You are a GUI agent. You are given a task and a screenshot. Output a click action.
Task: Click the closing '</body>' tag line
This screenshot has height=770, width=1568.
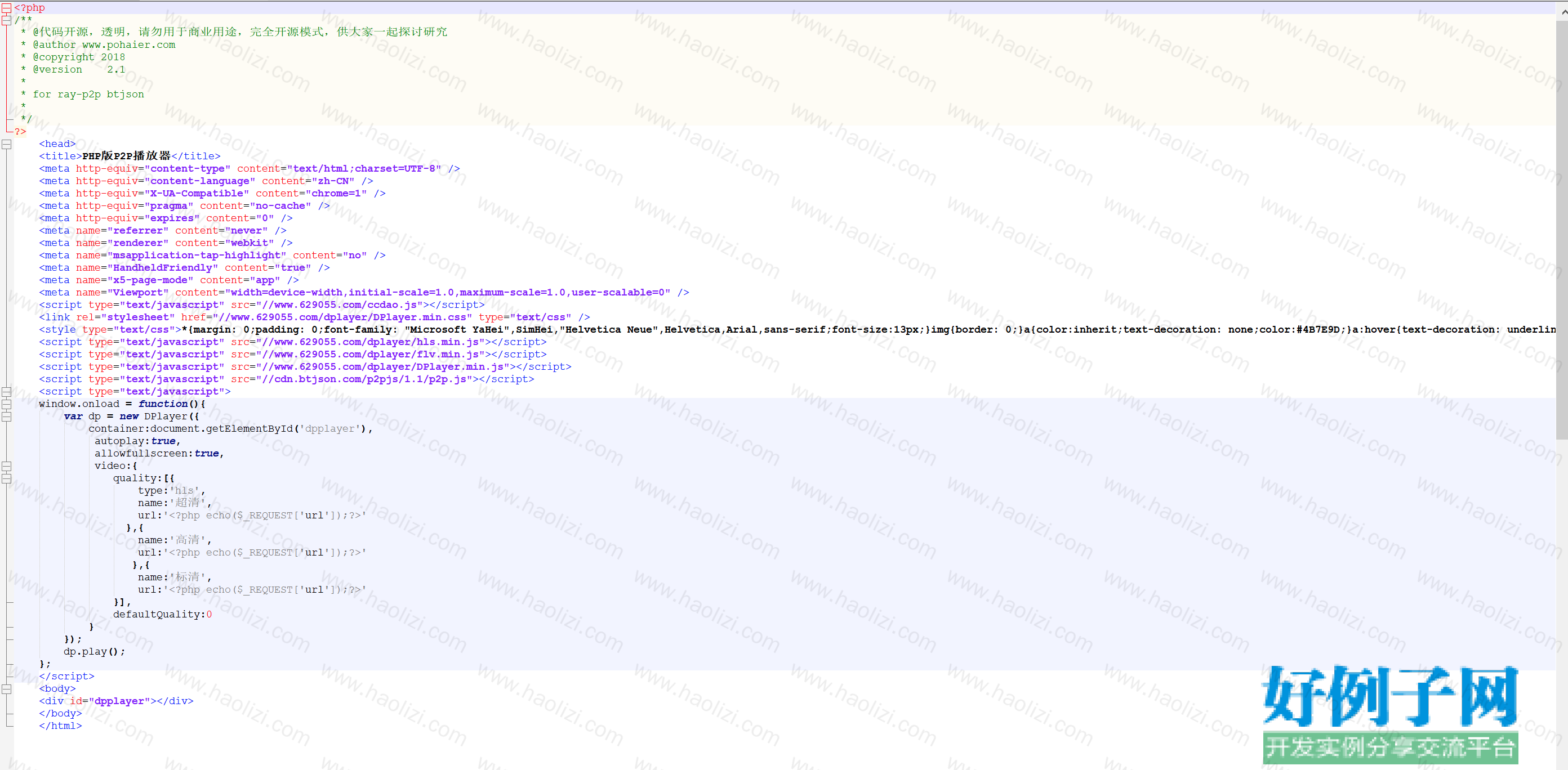pos(60,714)
